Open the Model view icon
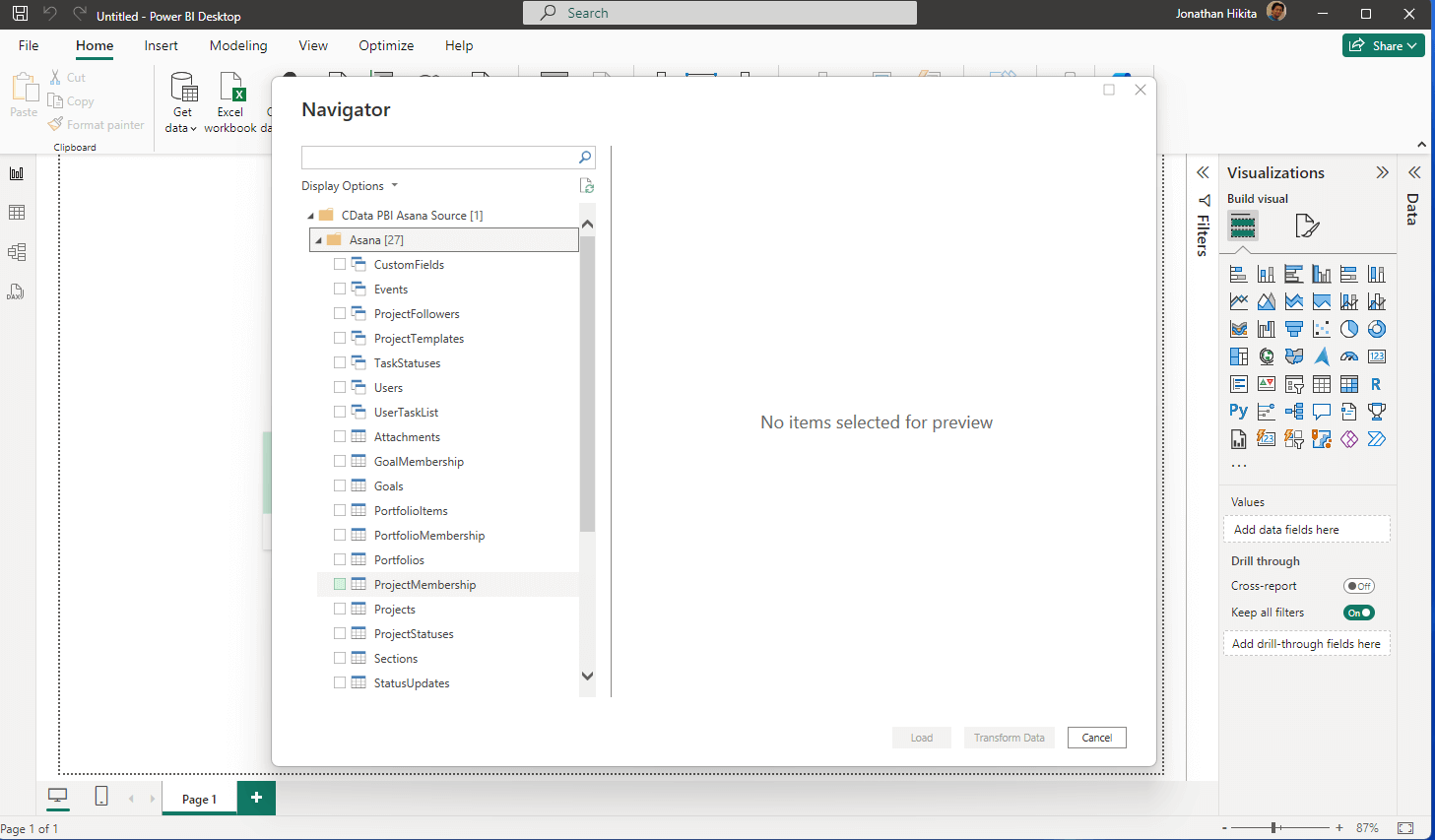Image resolution: width=1435 pixels, height=840 pixels. [17, 252]
